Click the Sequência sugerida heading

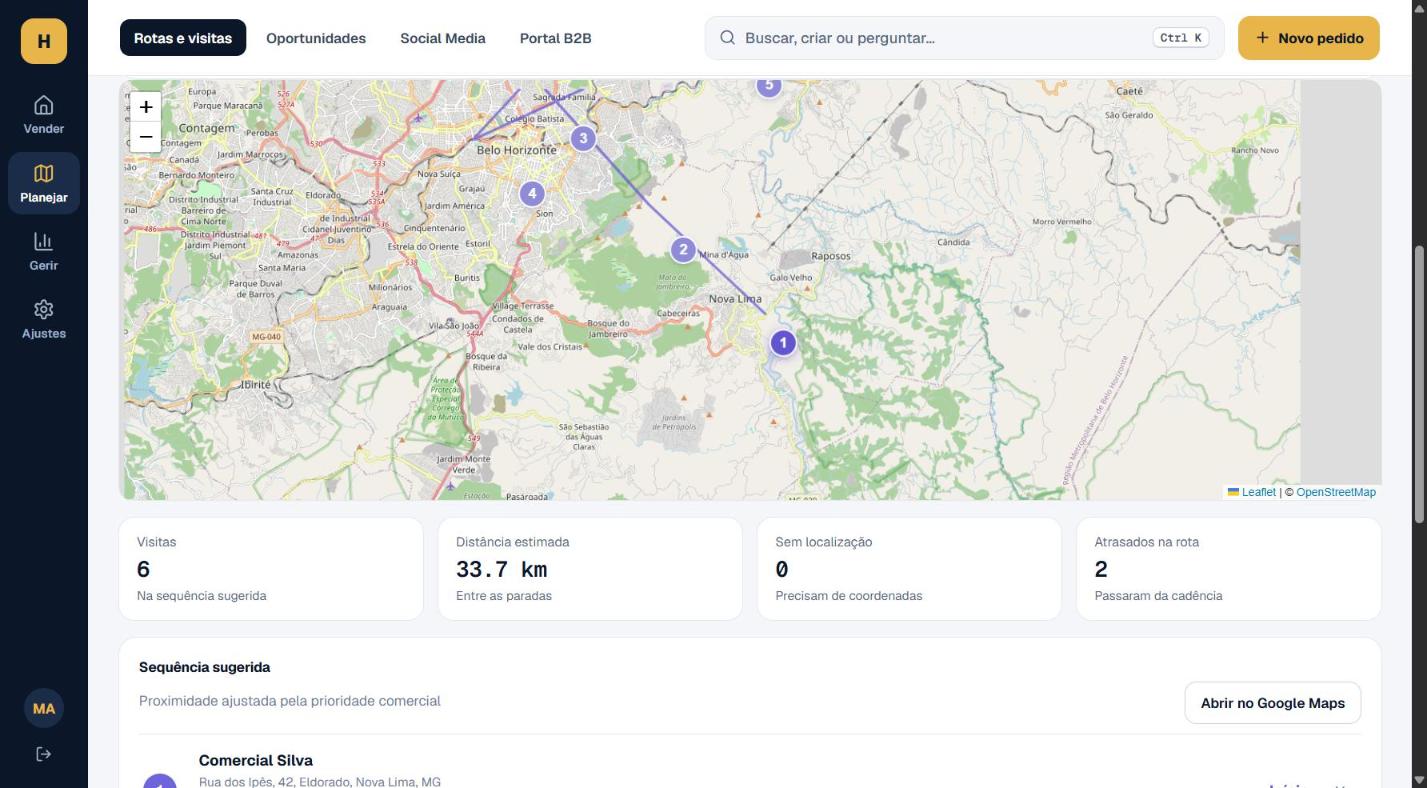click(205, 667)
